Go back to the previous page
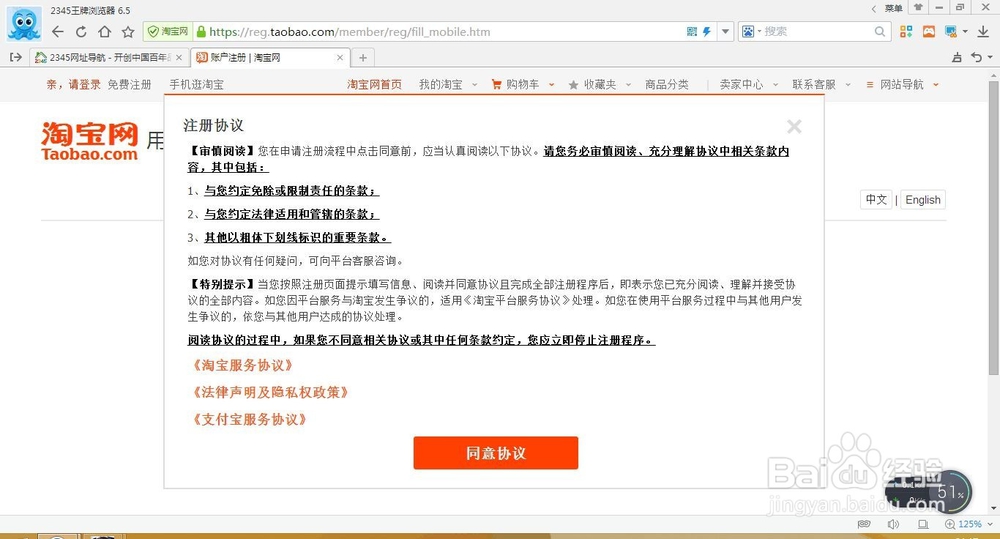The image size is (1000, 539). point(57,32)
